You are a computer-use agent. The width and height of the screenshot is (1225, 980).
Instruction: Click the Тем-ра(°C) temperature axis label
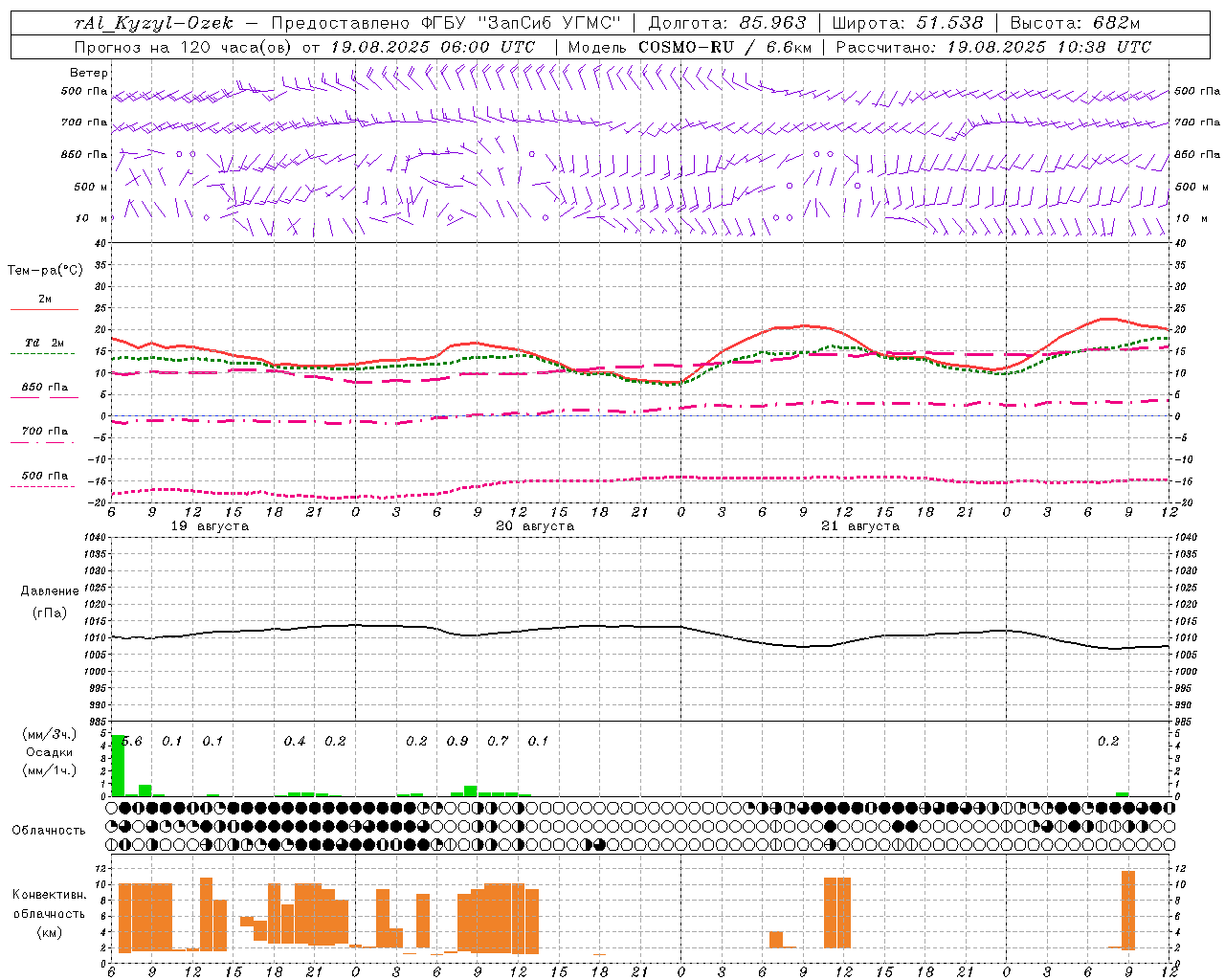pyautogui.click(x=45, y=270)
